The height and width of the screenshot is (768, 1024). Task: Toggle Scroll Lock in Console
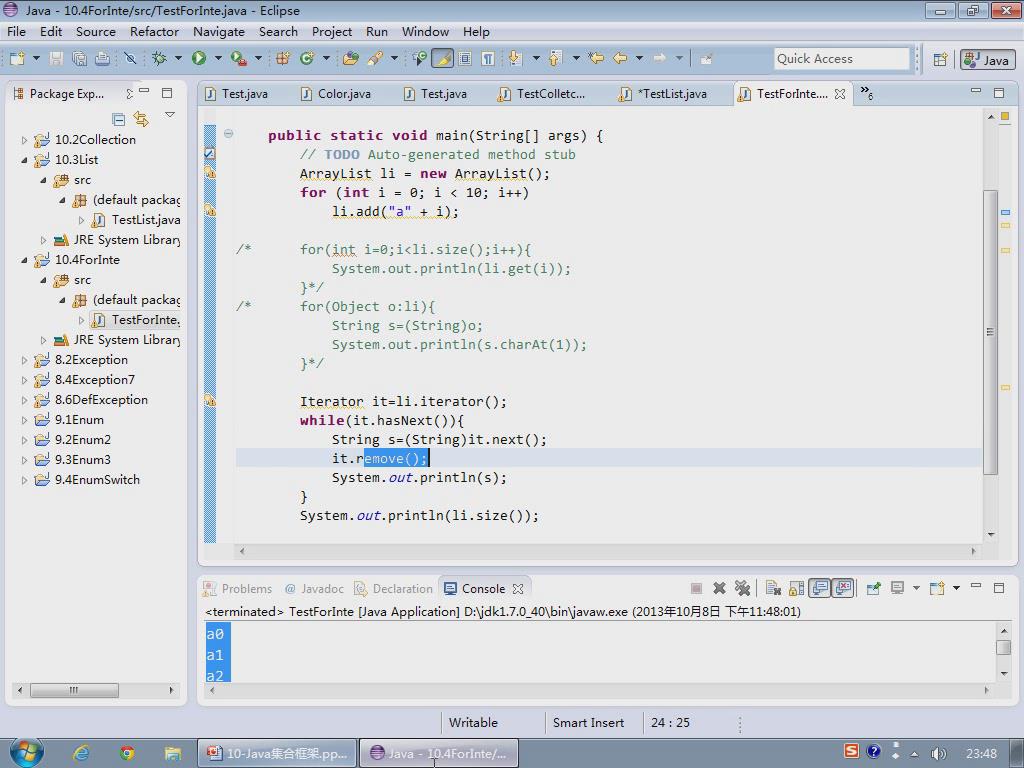(796, 588)
